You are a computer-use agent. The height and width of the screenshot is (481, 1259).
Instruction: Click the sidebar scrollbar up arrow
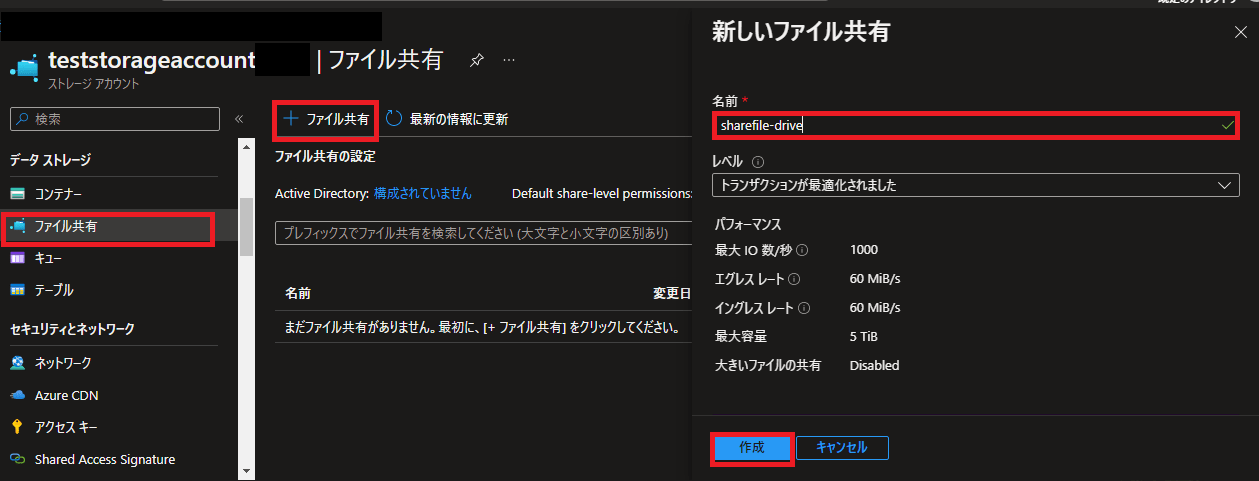point(246,146)
